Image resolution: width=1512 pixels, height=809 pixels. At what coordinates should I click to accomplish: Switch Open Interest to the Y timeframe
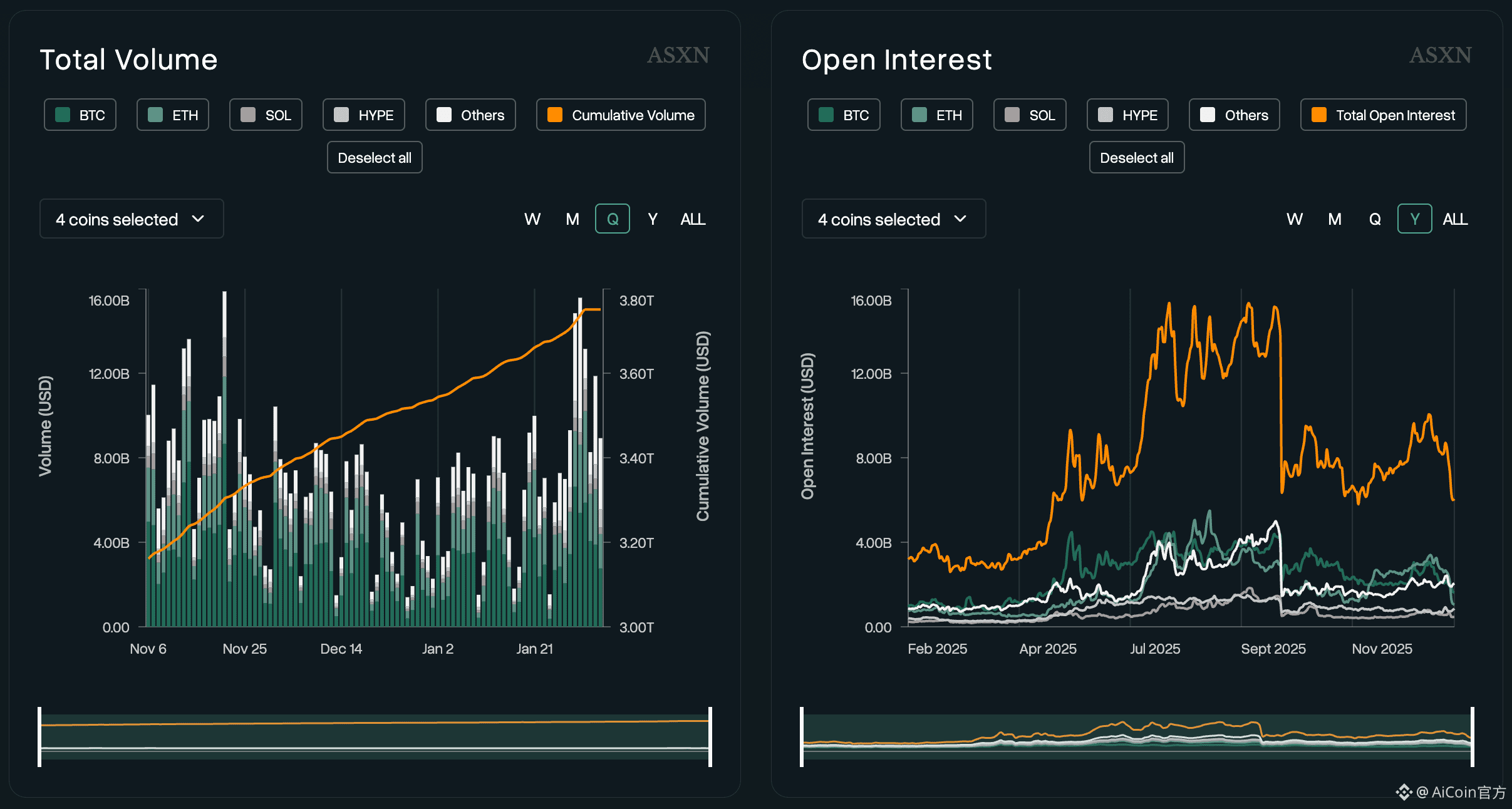coord(1414,219)
